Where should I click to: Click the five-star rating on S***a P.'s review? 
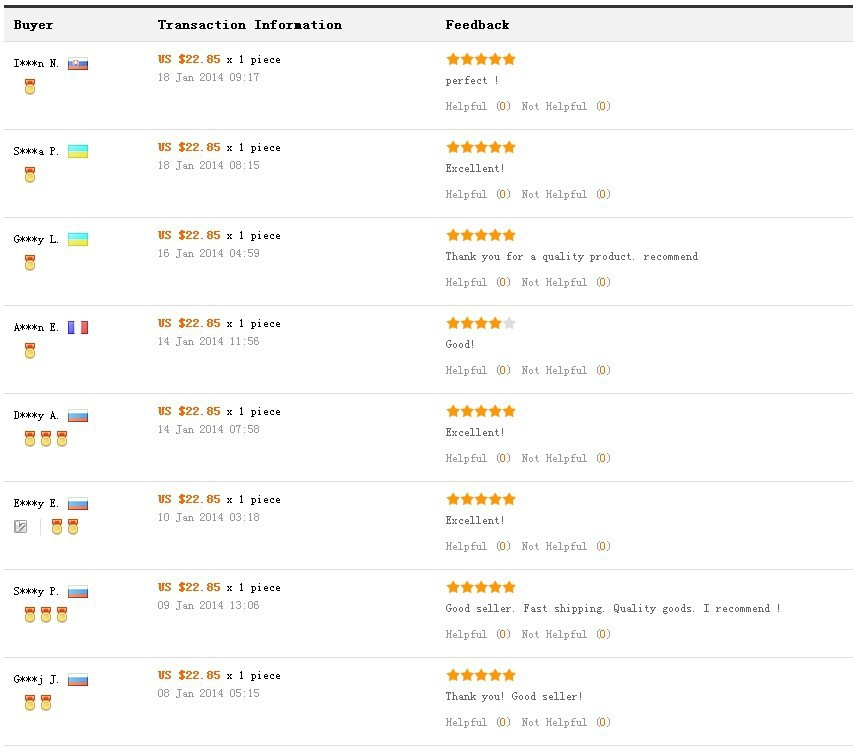[x=481, y=147]
